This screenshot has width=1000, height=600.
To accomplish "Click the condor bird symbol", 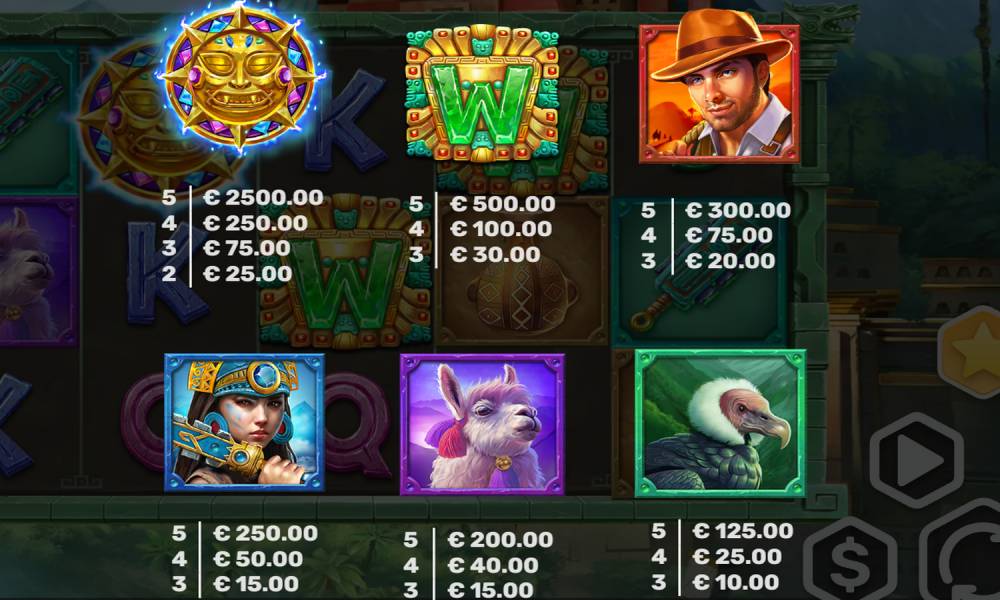I will point(720,423).
